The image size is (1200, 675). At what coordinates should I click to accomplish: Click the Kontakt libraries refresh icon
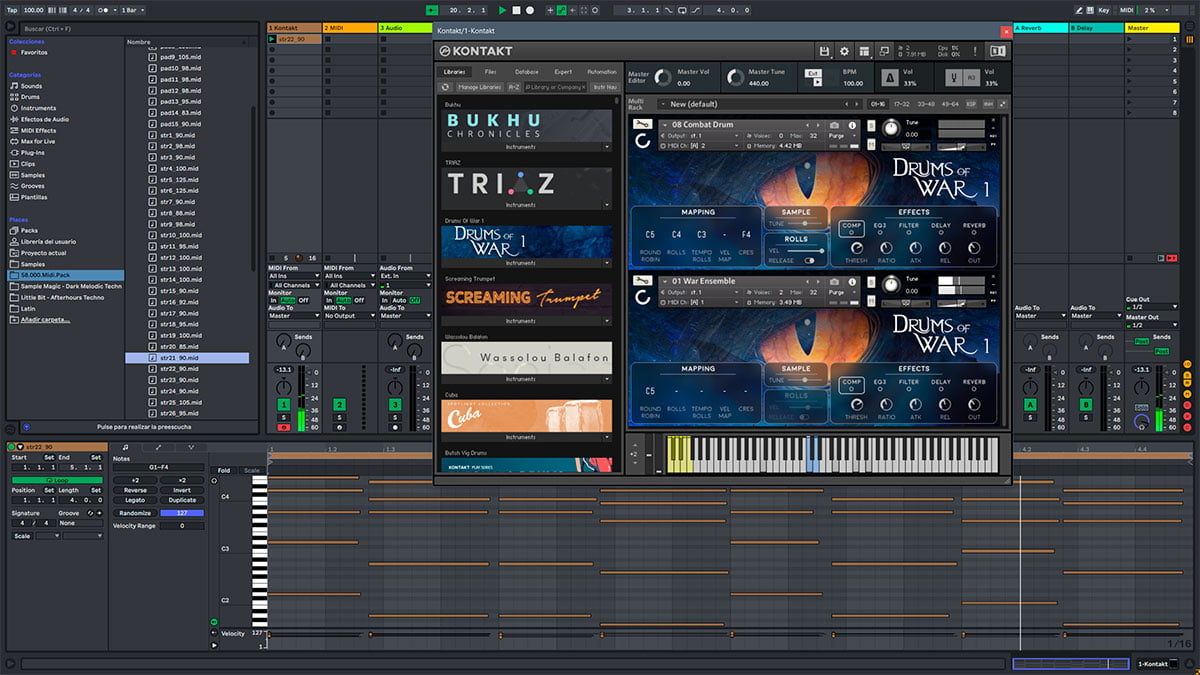(x=446, y=87)
